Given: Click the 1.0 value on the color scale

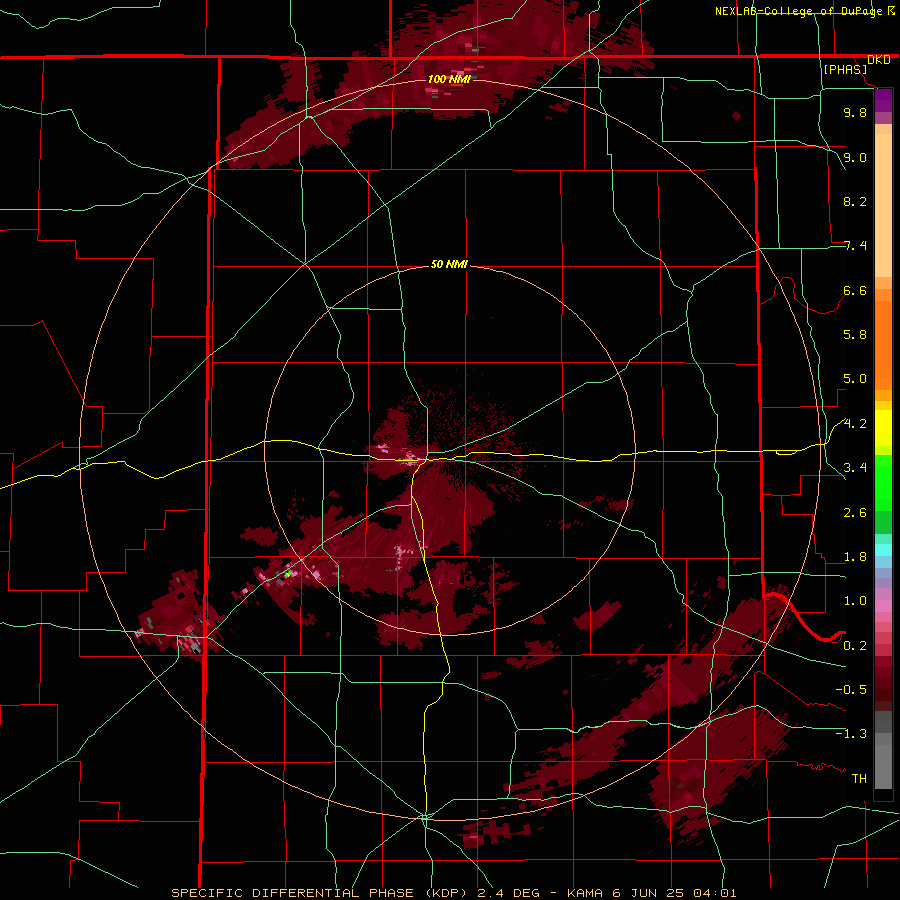Looking at the screenshot, I should pos(855,601).
